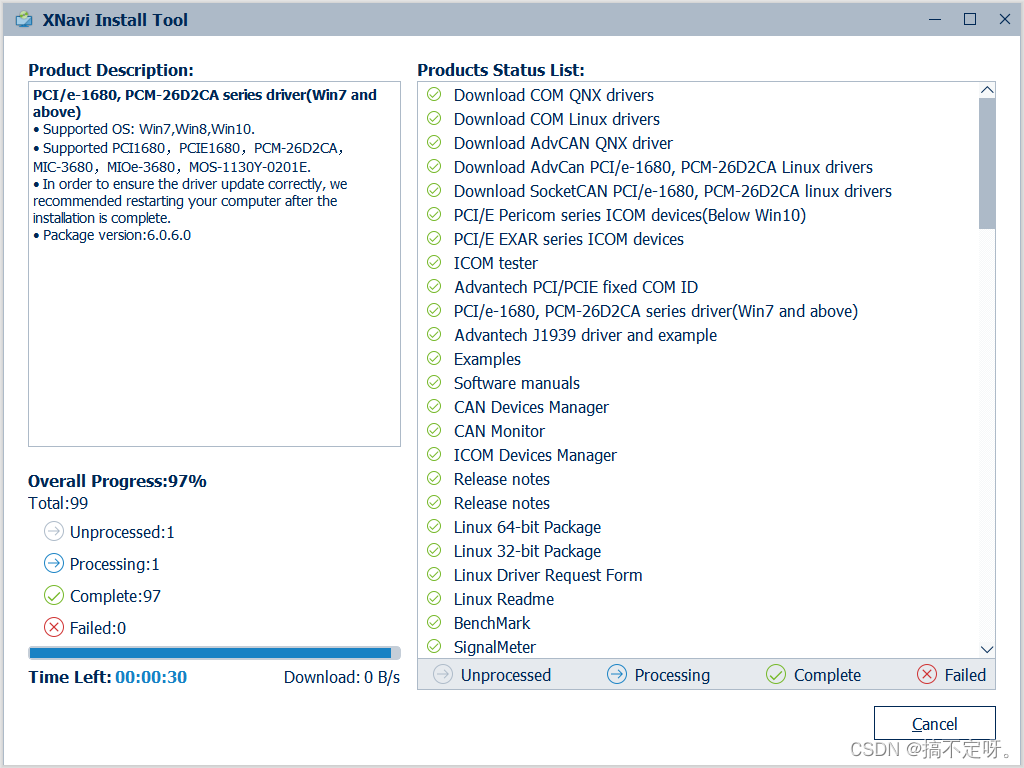Close the XNavi Install Tool window
The height and width of the screenshot is (768, 1024).
1004,20
